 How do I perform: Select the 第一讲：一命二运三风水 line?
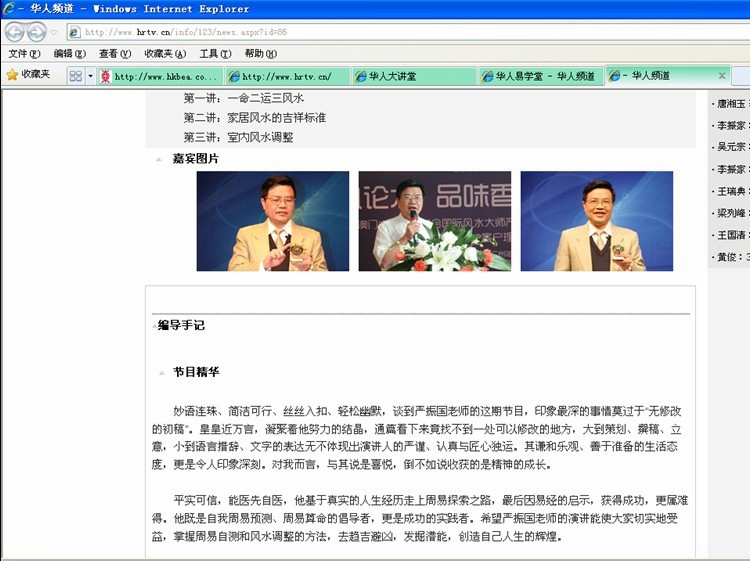(243, 98)
